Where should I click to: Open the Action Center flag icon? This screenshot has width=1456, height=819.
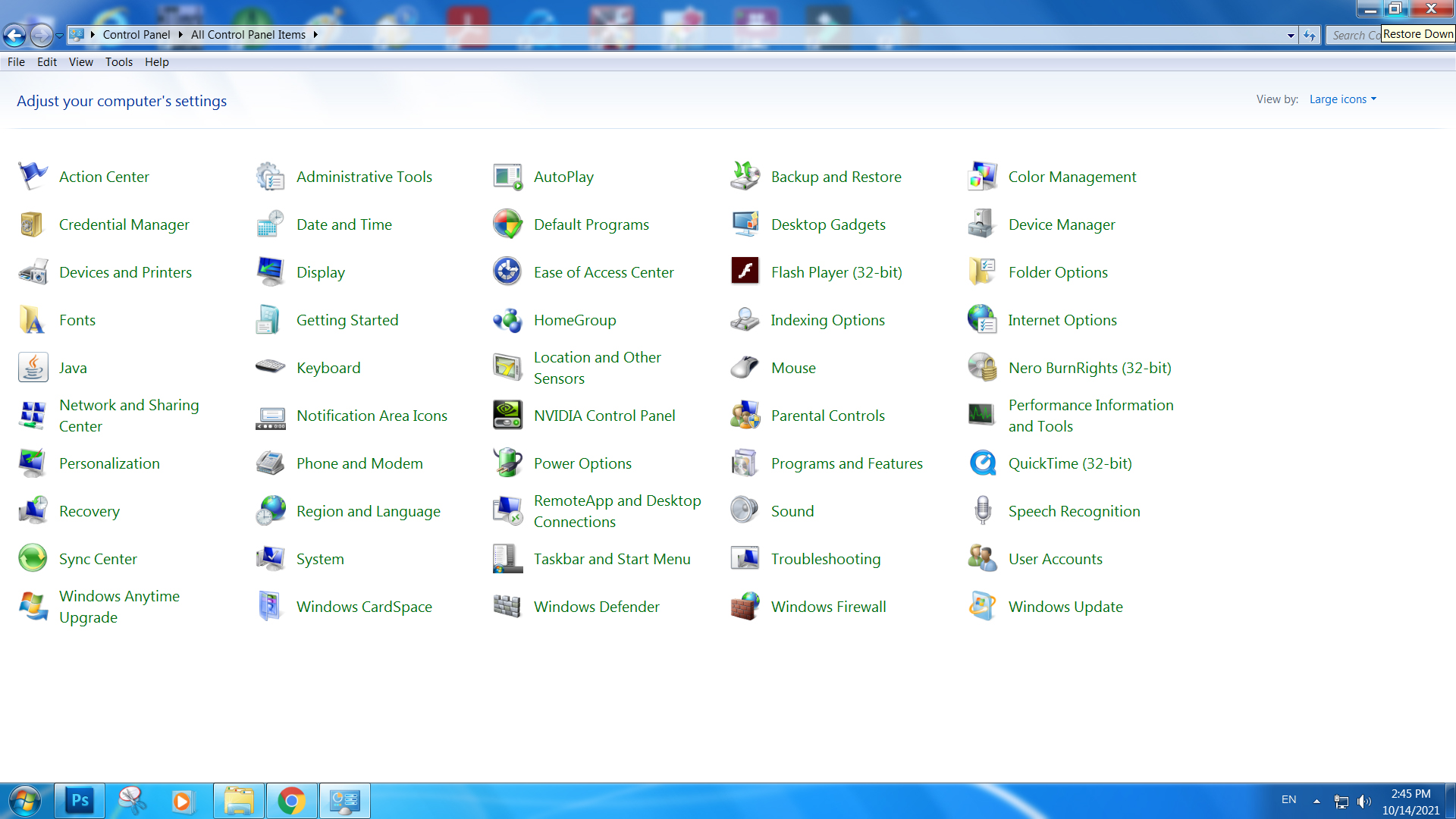point(33,176)
